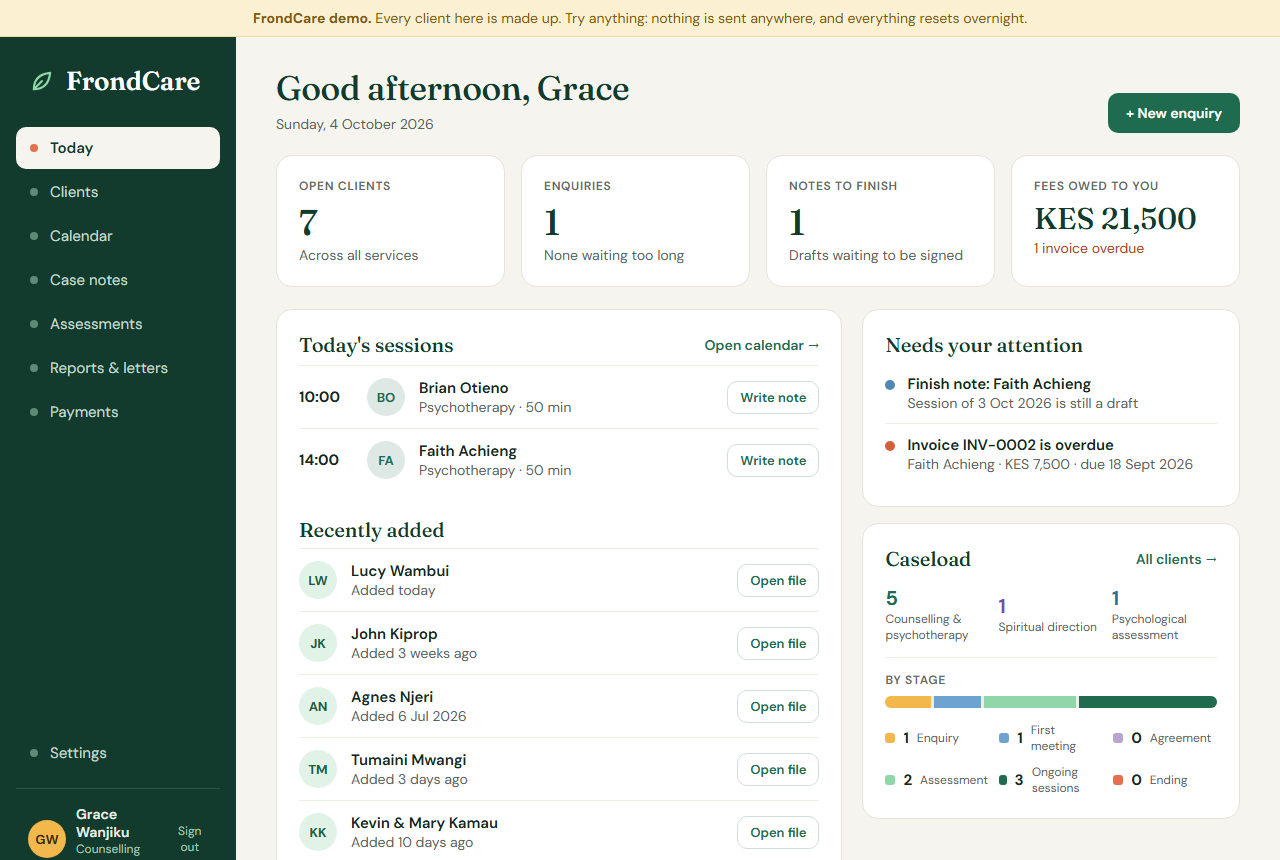Click the Grace Wanjiku profile name
Image resolution: width=1280 pixels, height=860 pixels.
coord(103,823)
